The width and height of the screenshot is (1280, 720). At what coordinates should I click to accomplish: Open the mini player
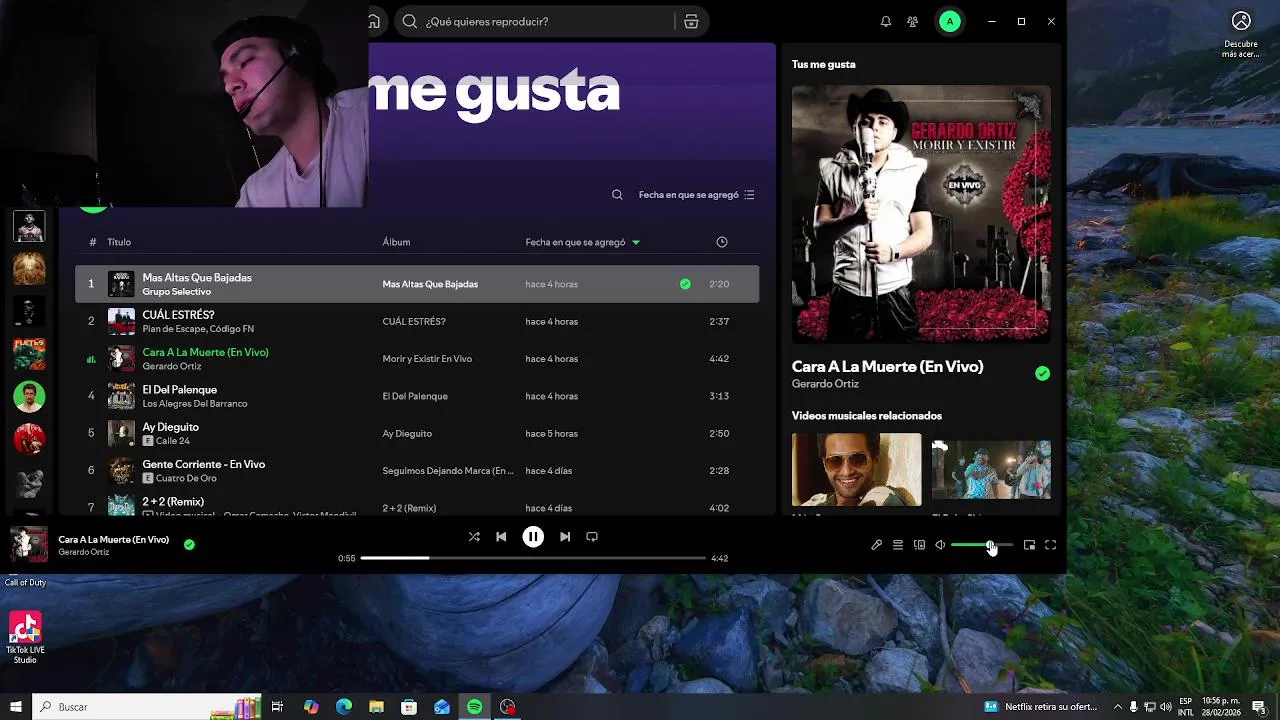[1029, 545]
